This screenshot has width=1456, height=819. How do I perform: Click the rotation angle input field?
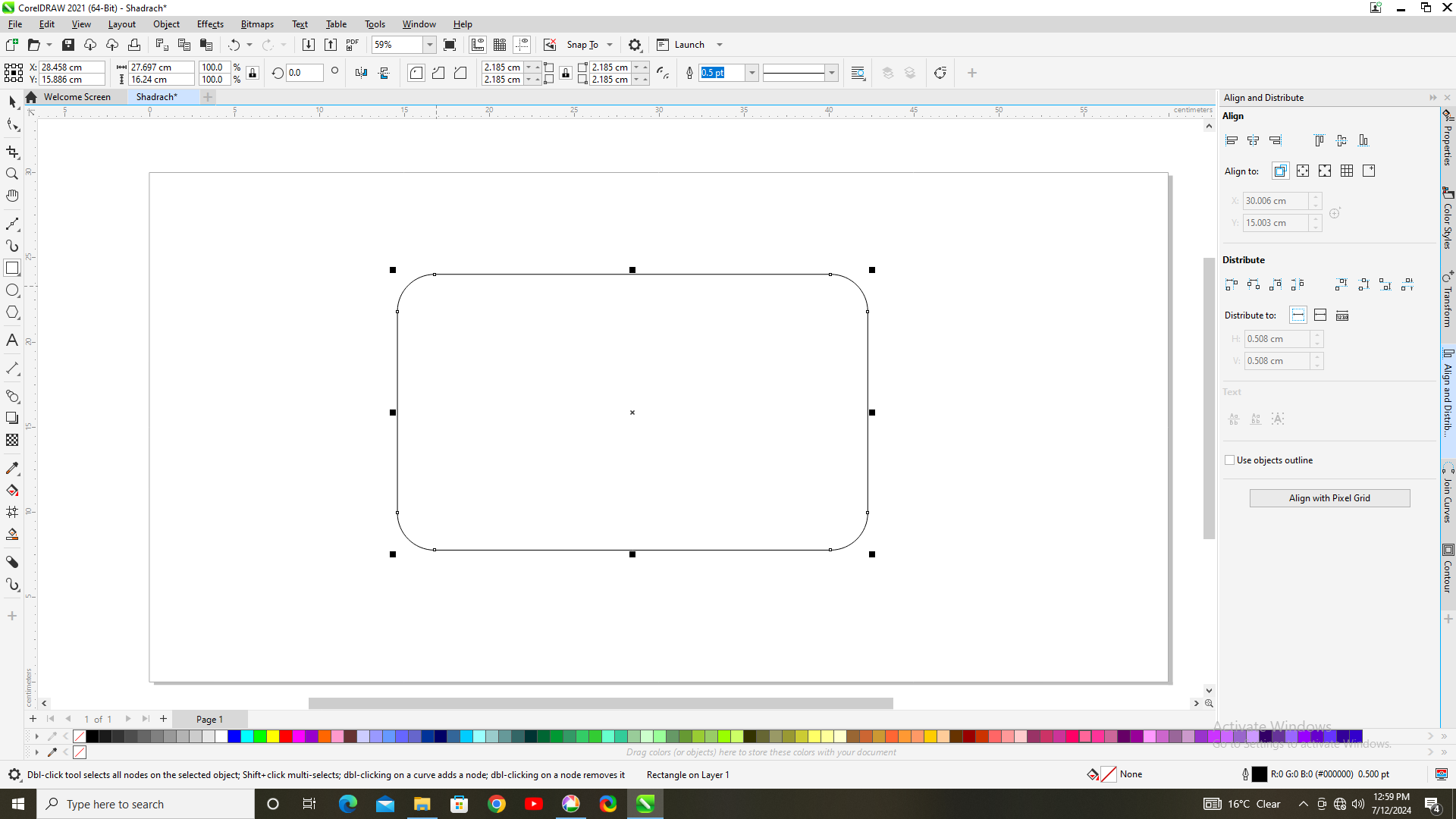pyautogui.click(x=305, y=73)
